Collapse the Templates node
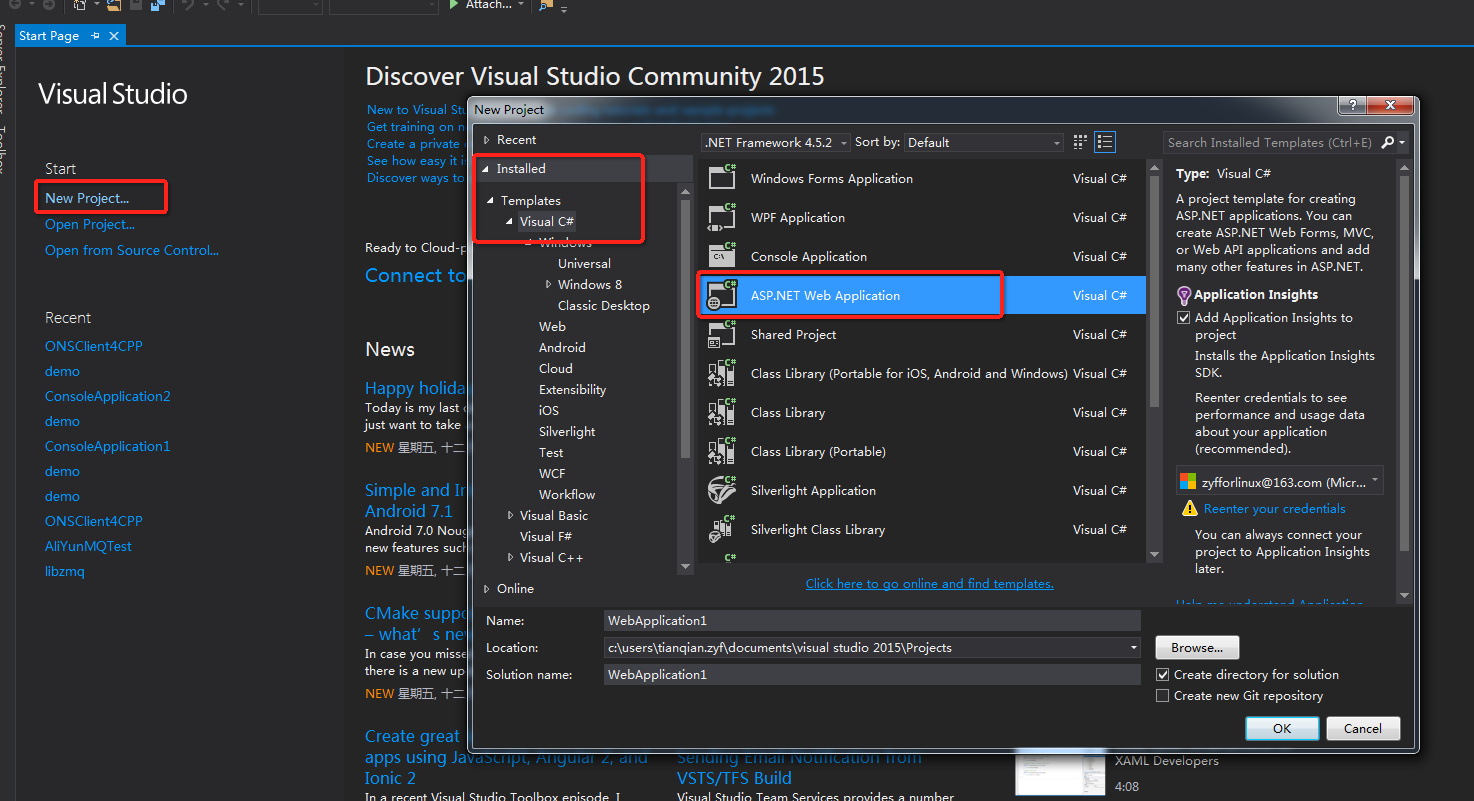 [x=491, y=201]
